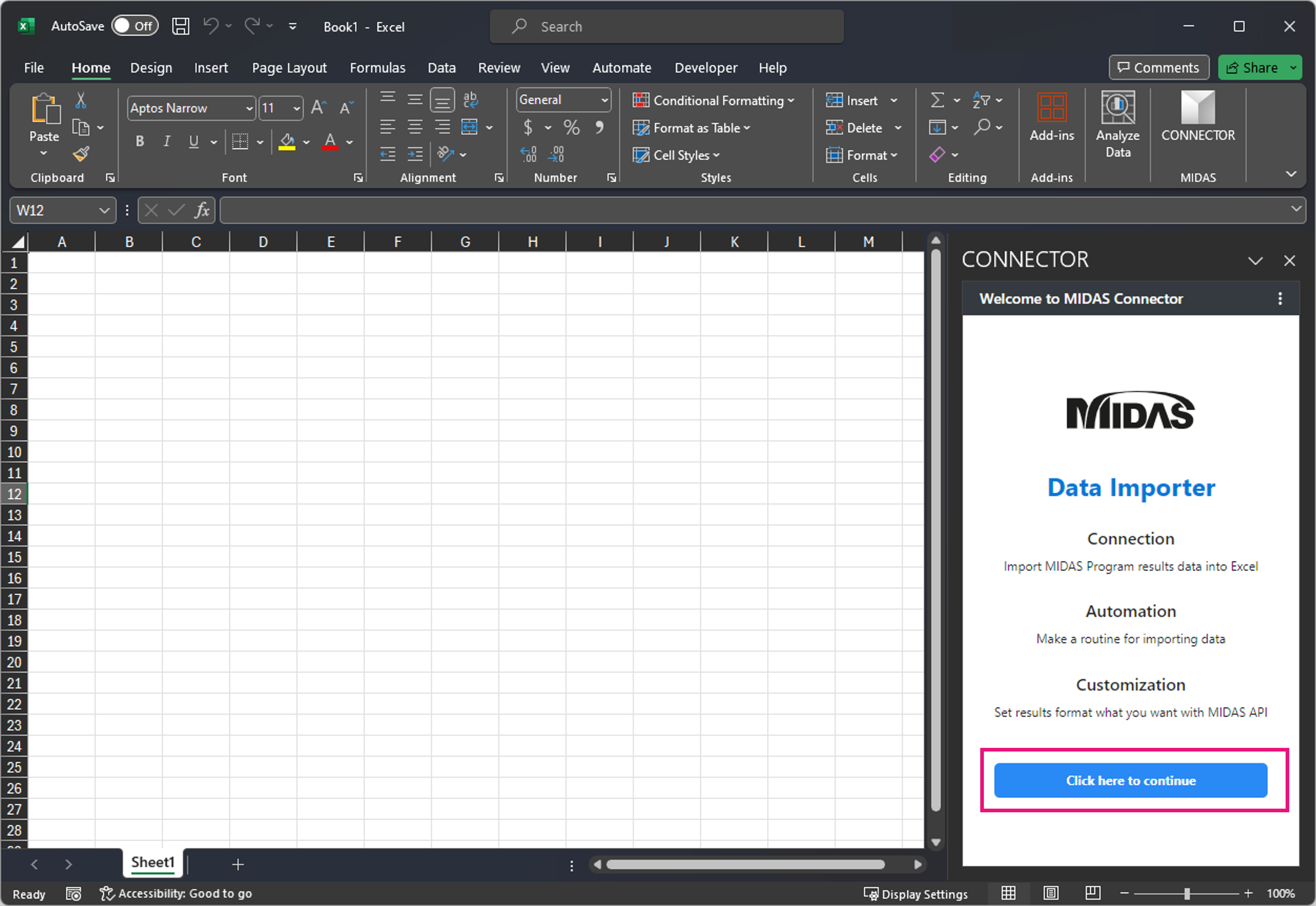Expand the formula bar

pyautogui.click(x=1296, y=209)
